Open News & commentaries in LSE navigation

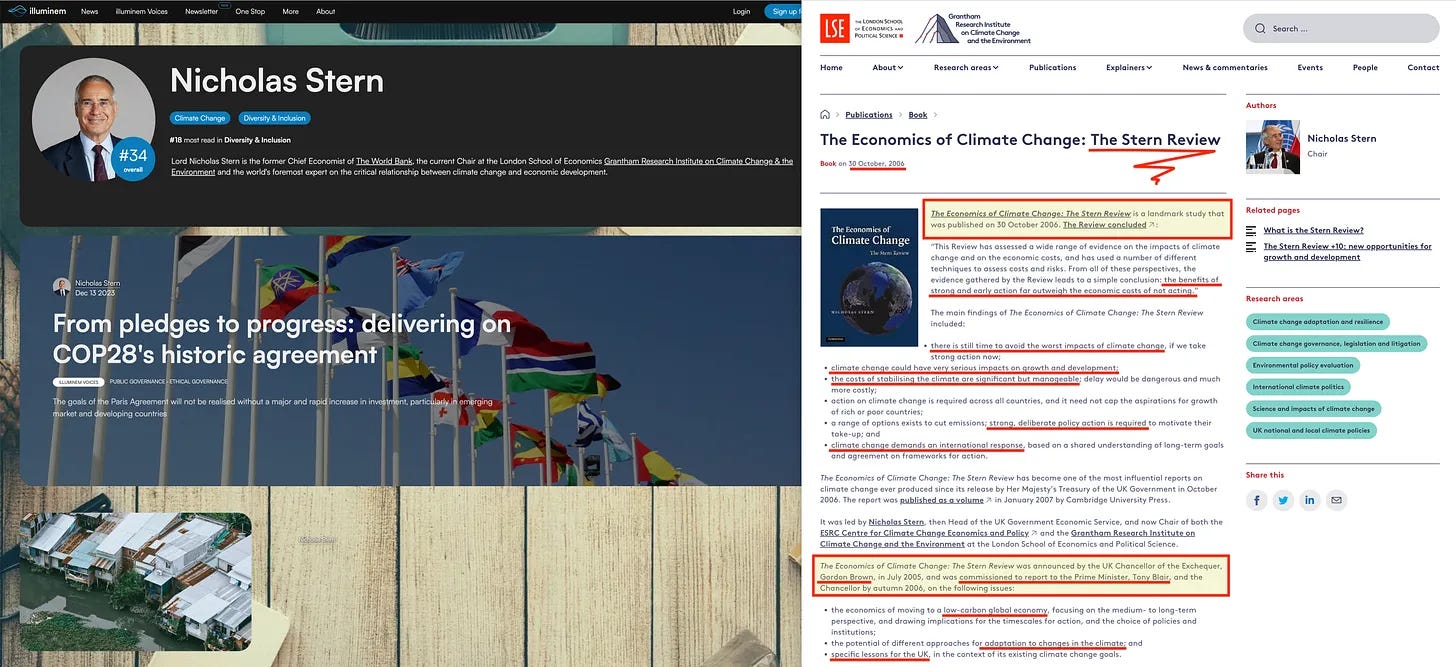(x=1225, y=68)
